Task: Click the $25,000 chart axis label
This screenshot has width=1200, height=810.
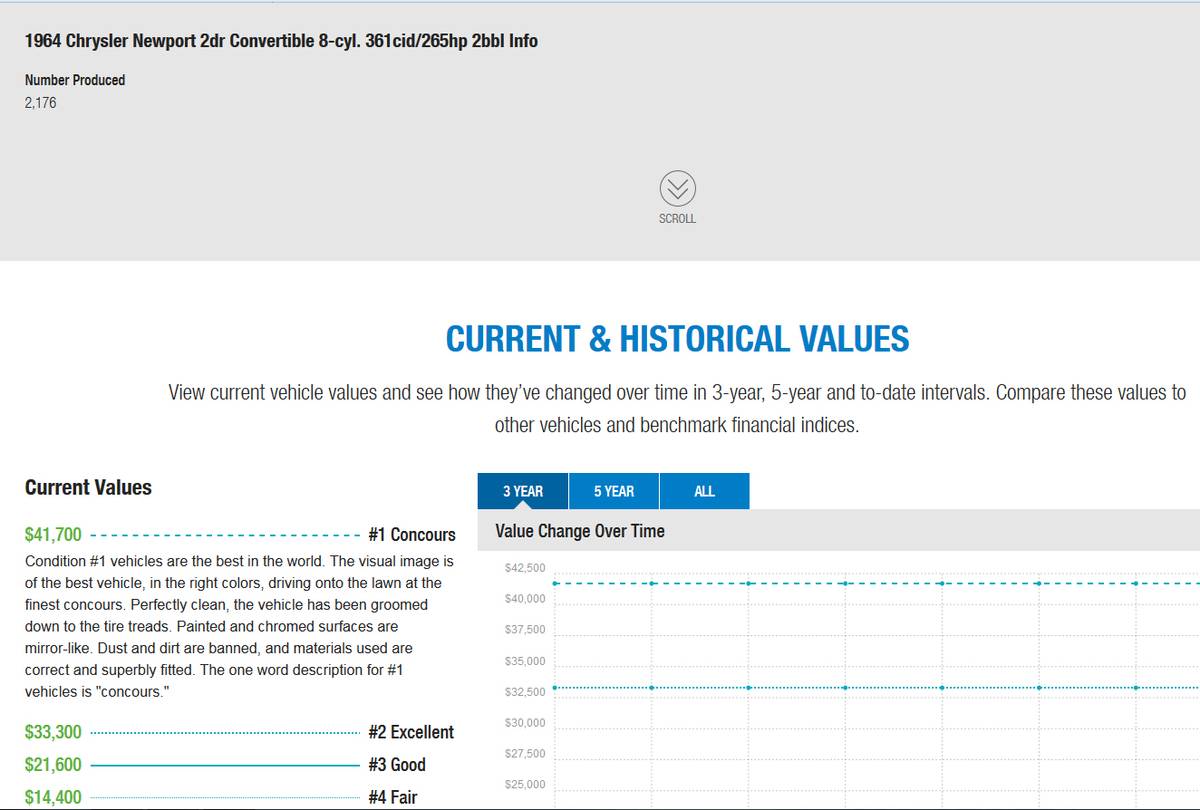Action: [x=525, y=785]
